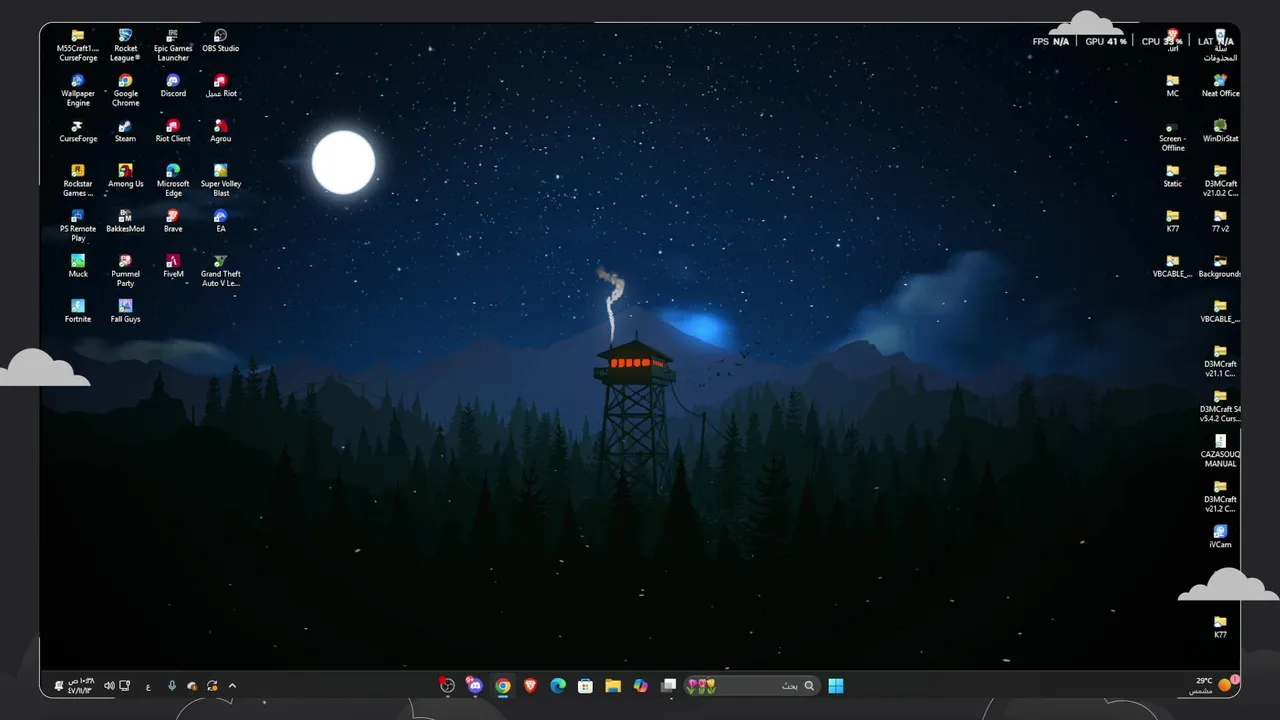Open the D3MCraft v21.0.2 folder
1280x720 pixels.
pos(1220,181)
